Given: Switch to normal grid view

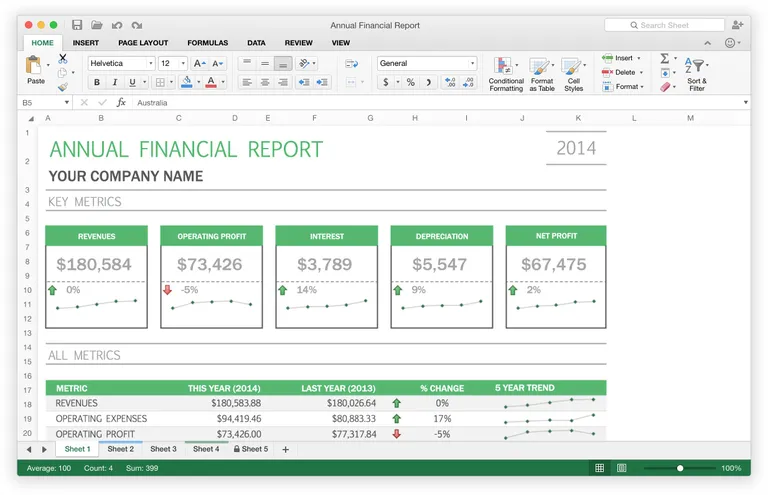Looking at the screenshot, I should pyautogui.click(x=600, y=468).
